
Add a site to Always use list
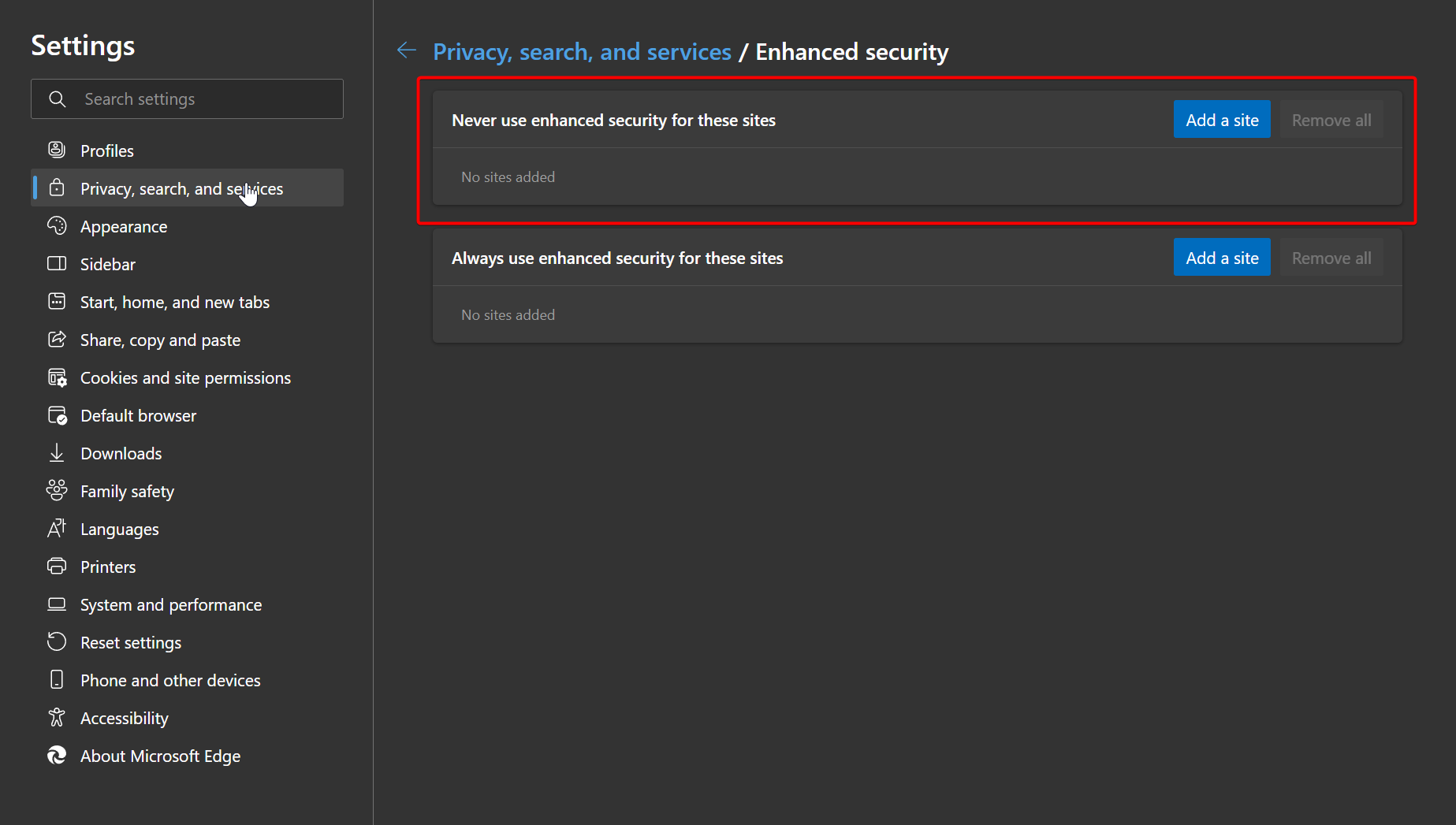click(x=1221, y=258)
